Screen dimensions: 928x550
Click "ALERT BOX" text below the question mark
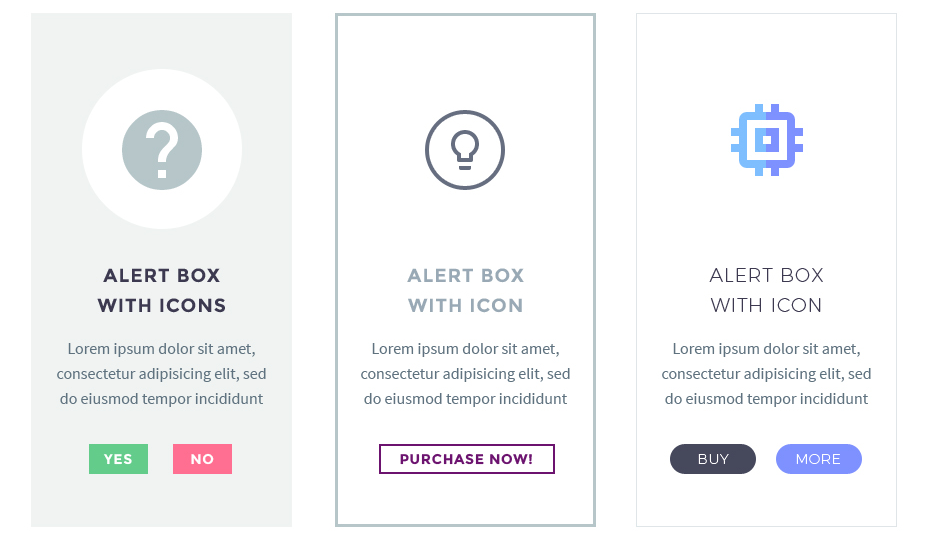pyautogui.click(x=162, y=275)
